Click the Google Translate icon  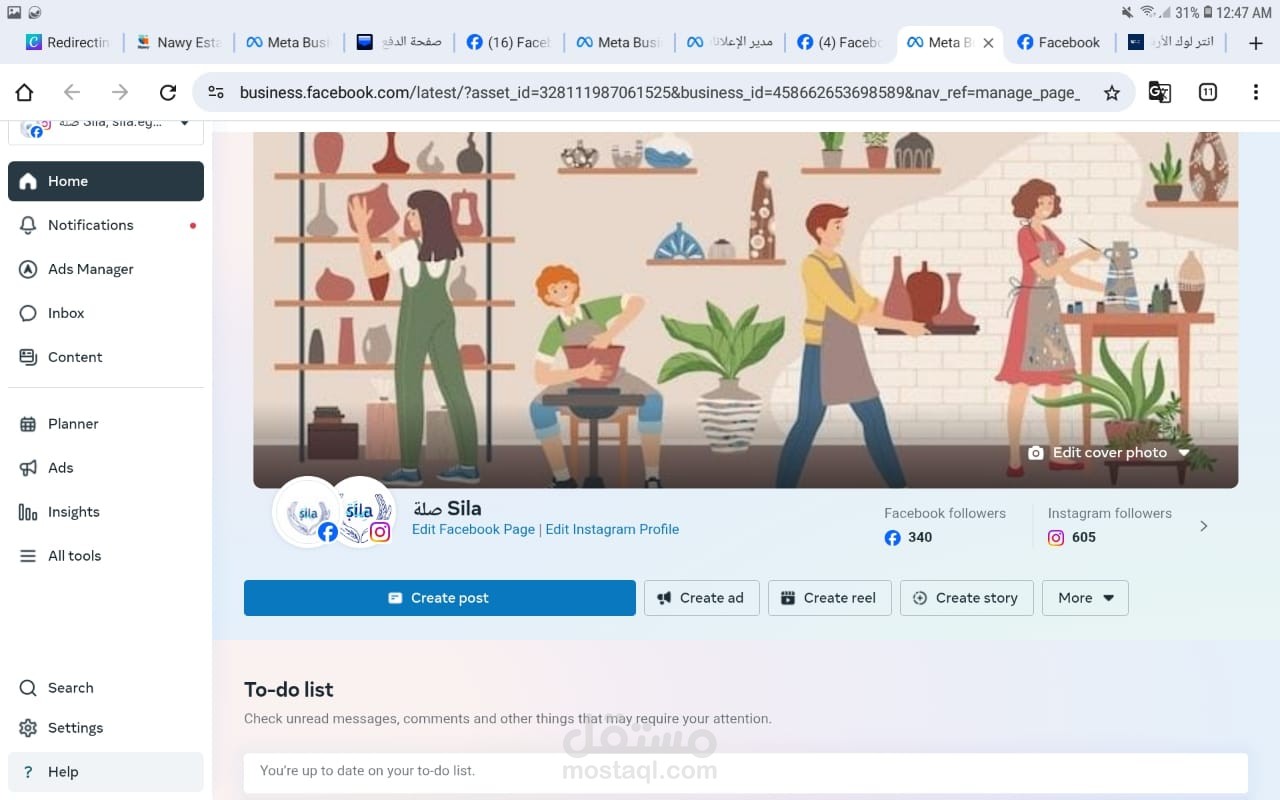click(1159, 93)
